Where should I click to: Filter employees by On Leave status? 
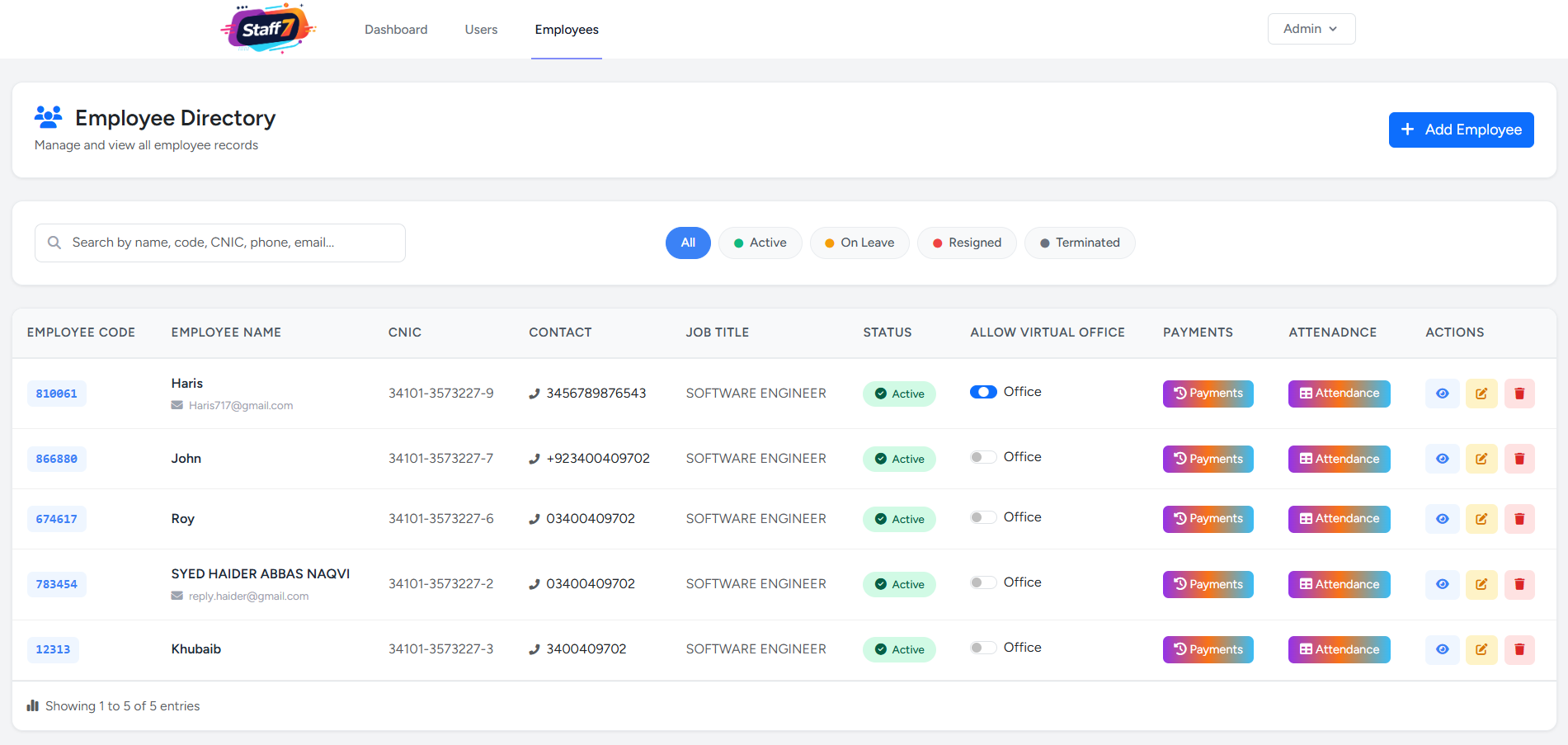coord(859,243)
